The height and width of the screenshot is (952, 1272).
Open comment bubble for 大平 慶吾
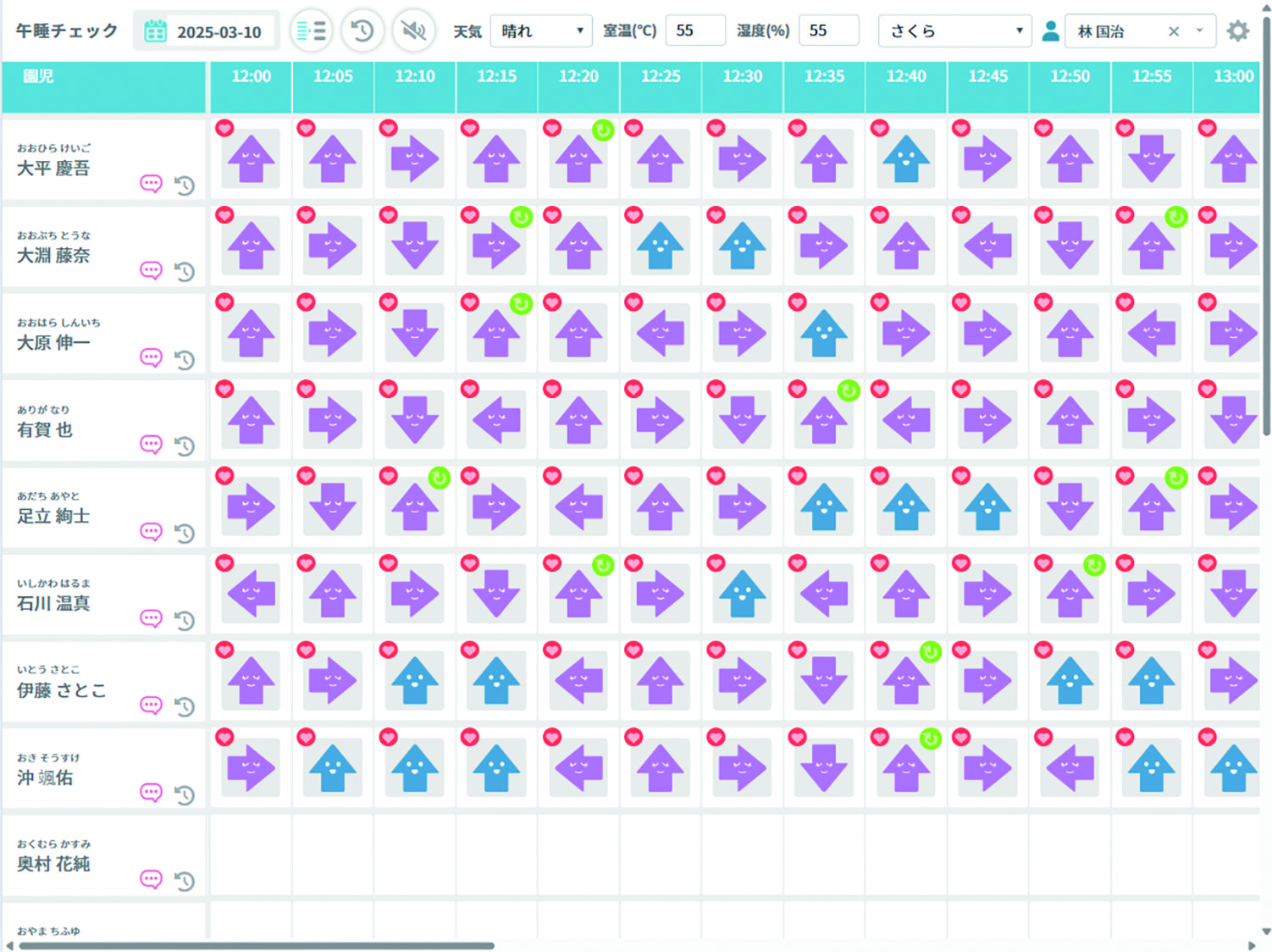coord(151,184)
